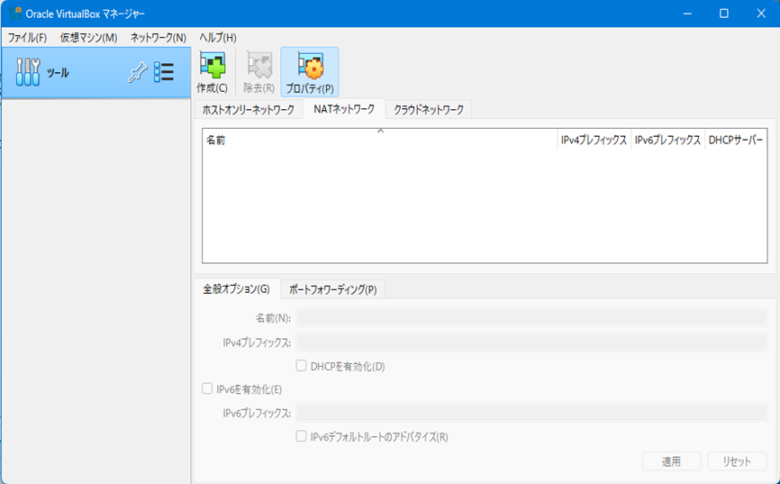Image resolution: width=780 pixels, height=484 pixels.
Task: Select the ツール tools item
Action: (x=96, y=73)
